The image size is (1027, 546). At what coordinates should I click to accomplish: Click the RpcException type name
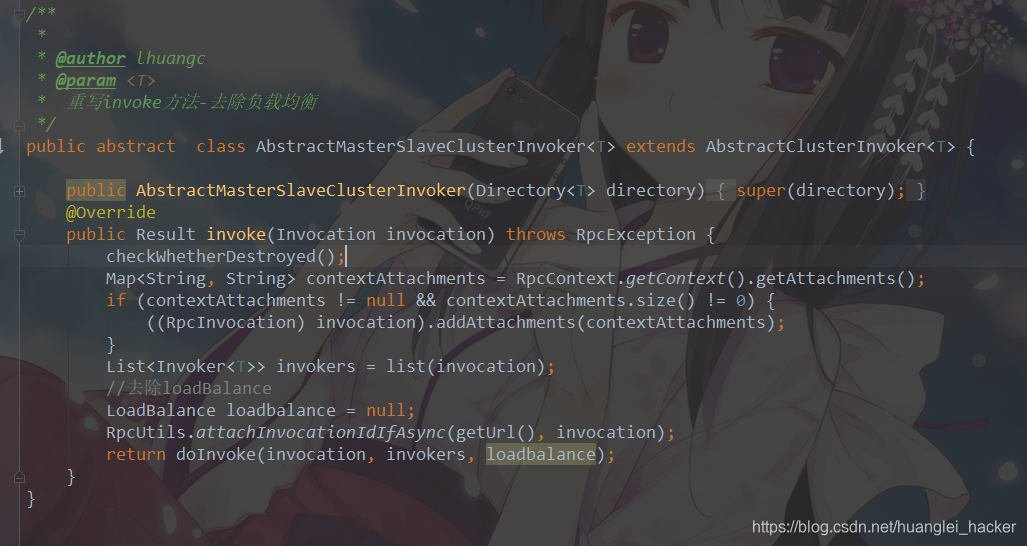[x=635, y=234]
